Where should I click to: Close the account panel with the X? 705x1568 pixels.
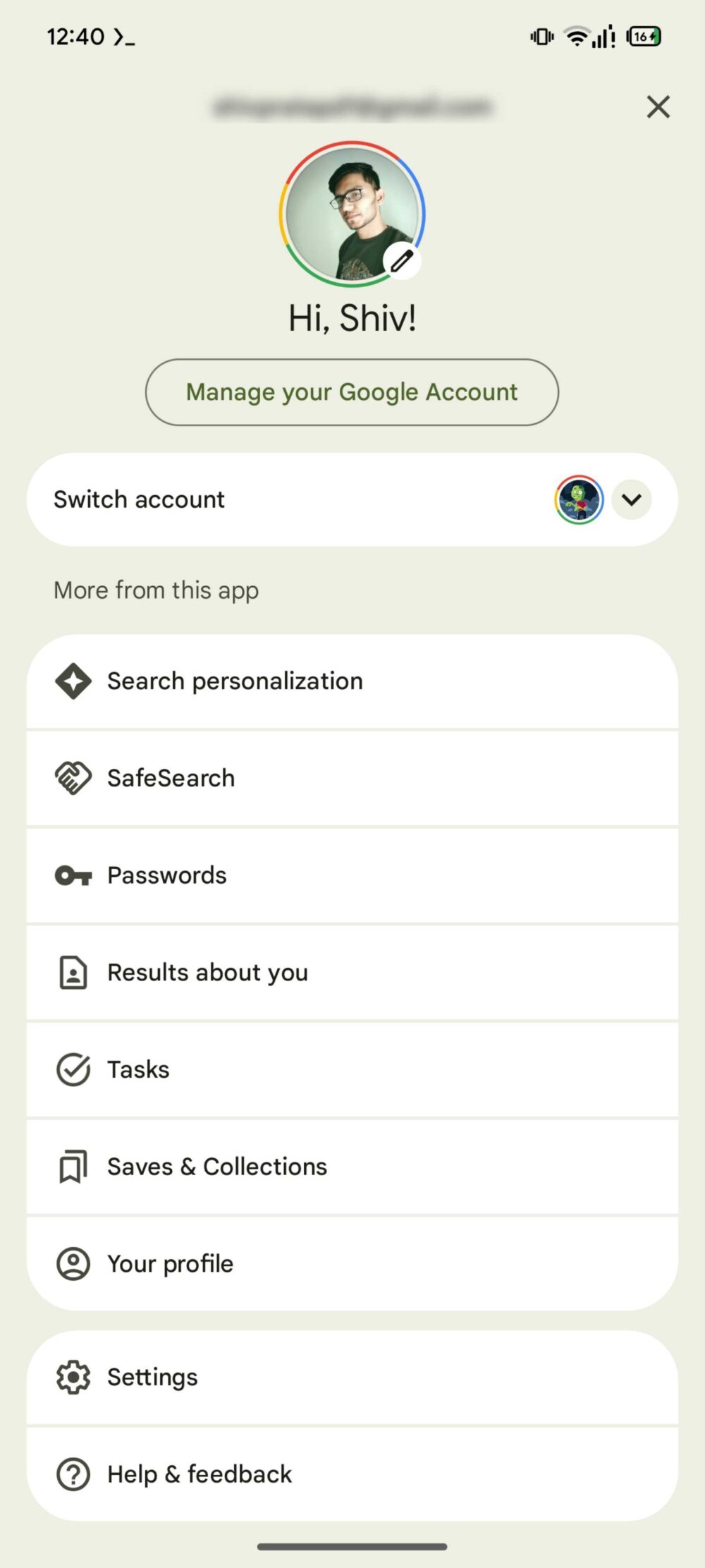pyautogui.click(x=657, y=107)
